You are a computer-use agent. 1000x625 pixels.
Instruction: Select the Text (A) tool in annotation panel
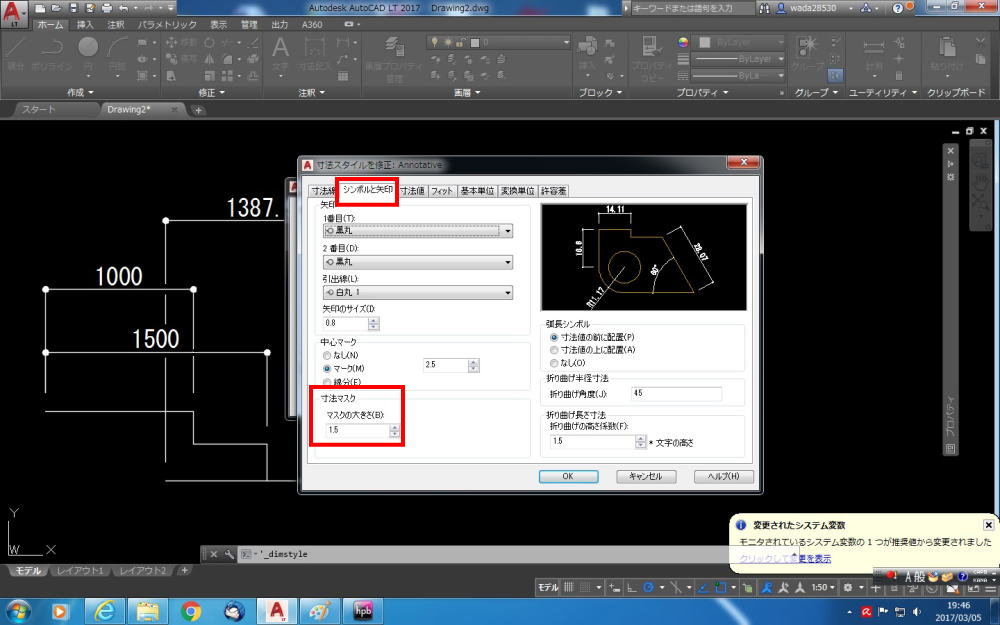coord(281,54)
